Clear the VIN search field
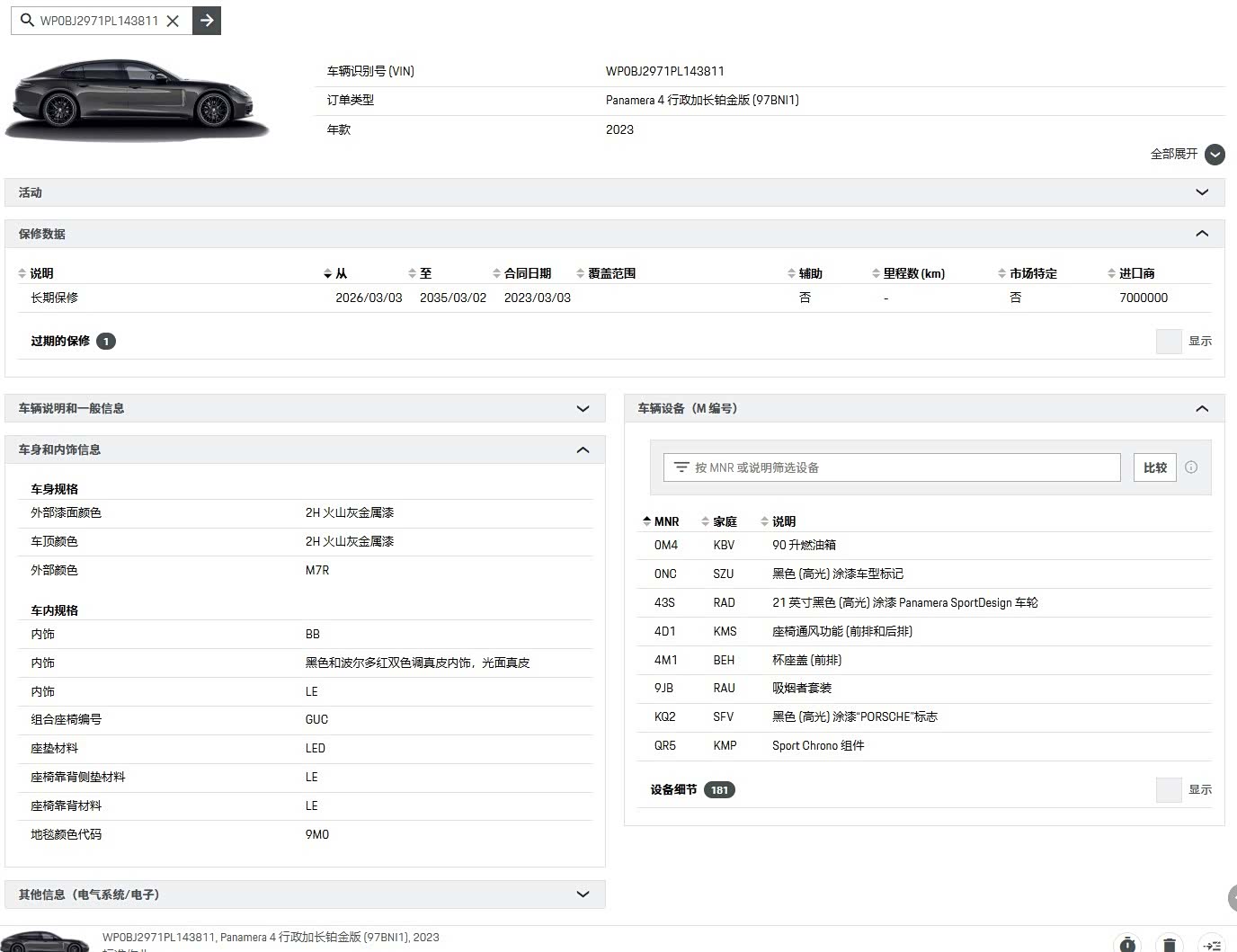The width and height of the screenshot is (1237, 952). point(174,20)
